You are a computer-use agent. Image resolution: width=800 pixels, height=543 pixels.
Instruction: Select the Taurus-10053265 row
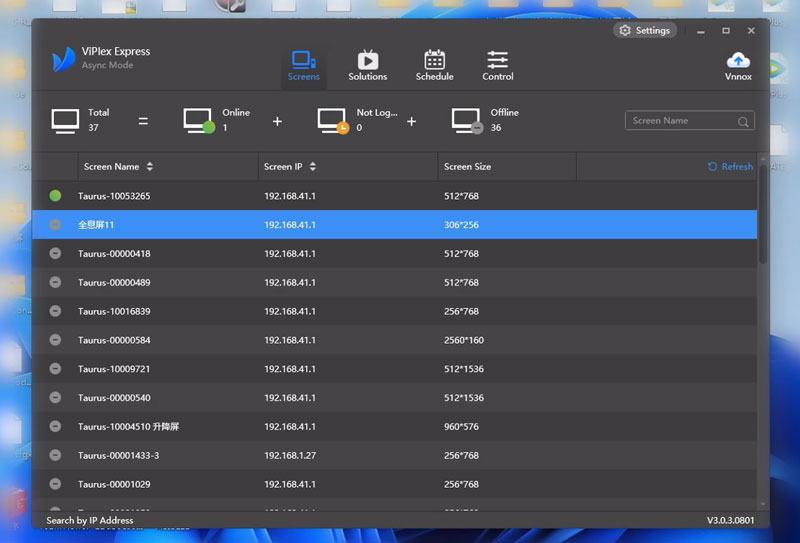click(394, 196)
